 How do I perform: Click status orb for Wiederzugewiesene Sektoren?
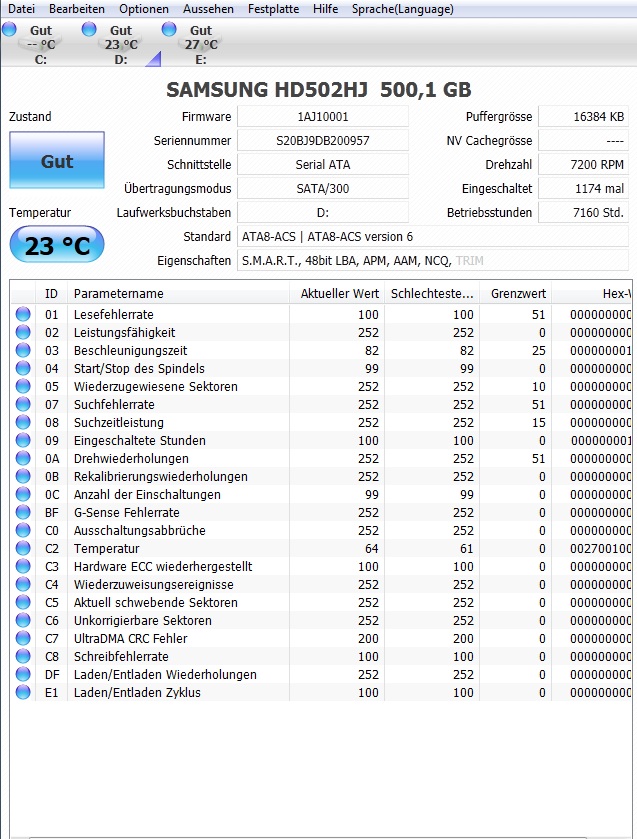(23, 386)
